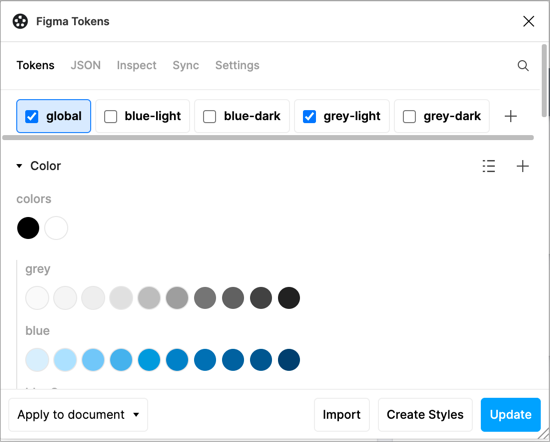550x442 pixels.
Task: Select the blue-dark token set label
Action: [x=252, y=116]
